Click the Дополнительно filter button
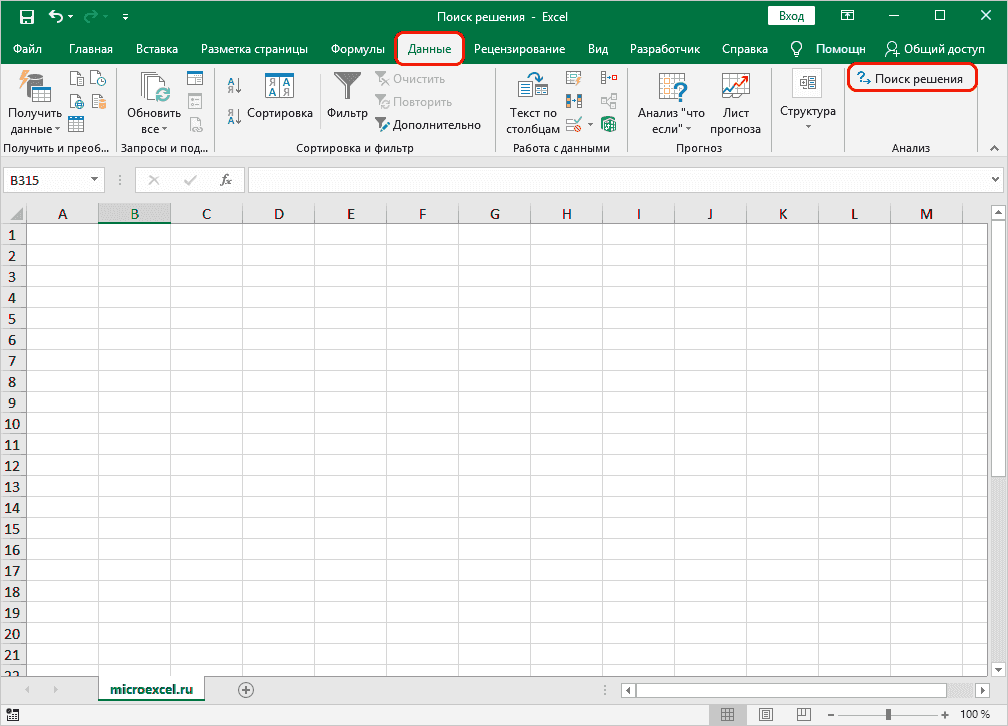Image resolution: width=1008 pixels, height=726 pixels. 428,125
